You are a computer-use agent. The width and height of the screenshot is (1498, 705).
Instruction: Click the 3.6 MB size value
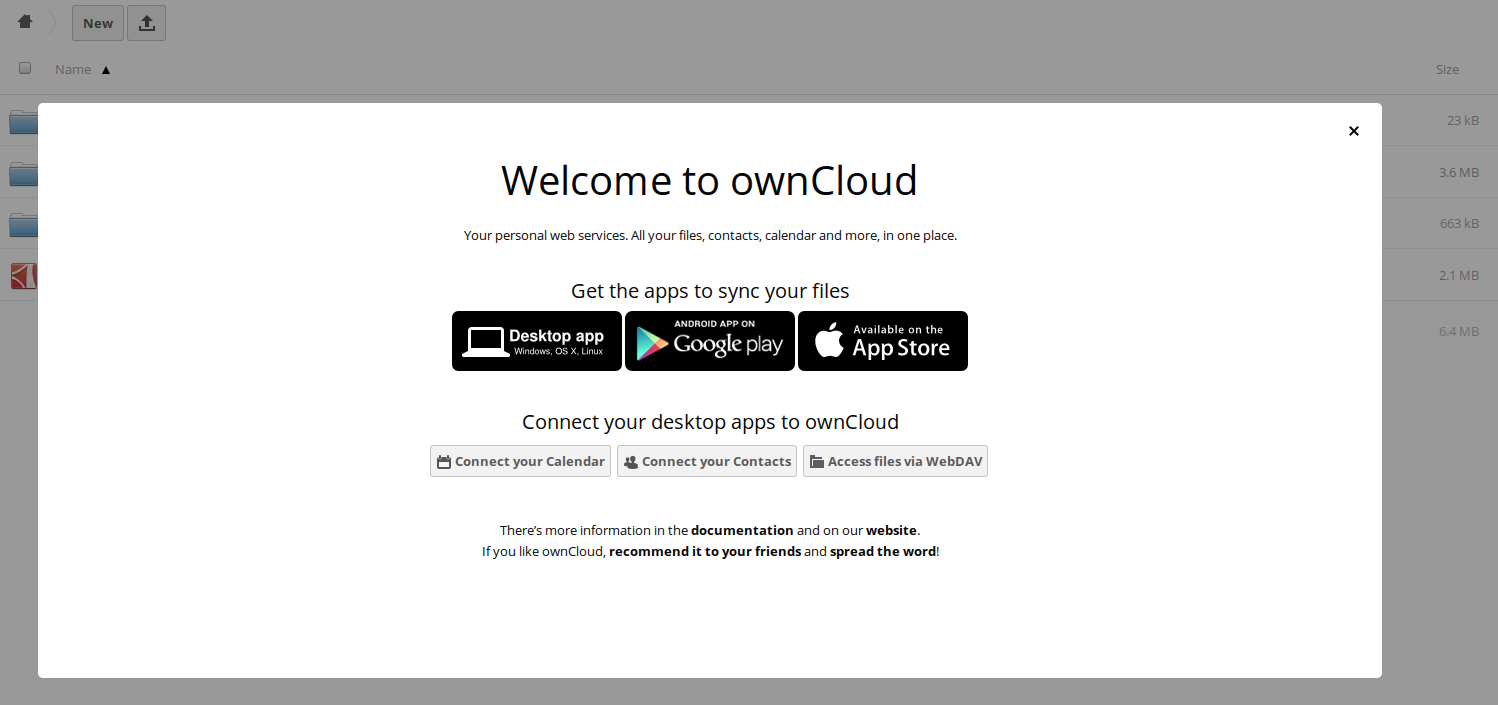click(x=1459, y=172)
